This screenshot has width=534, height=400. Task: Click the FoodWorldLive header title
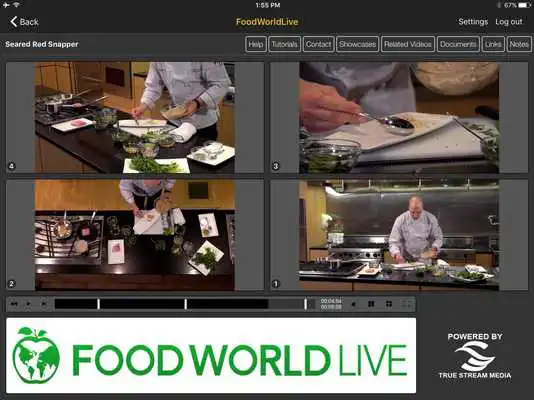pos(267,22)
